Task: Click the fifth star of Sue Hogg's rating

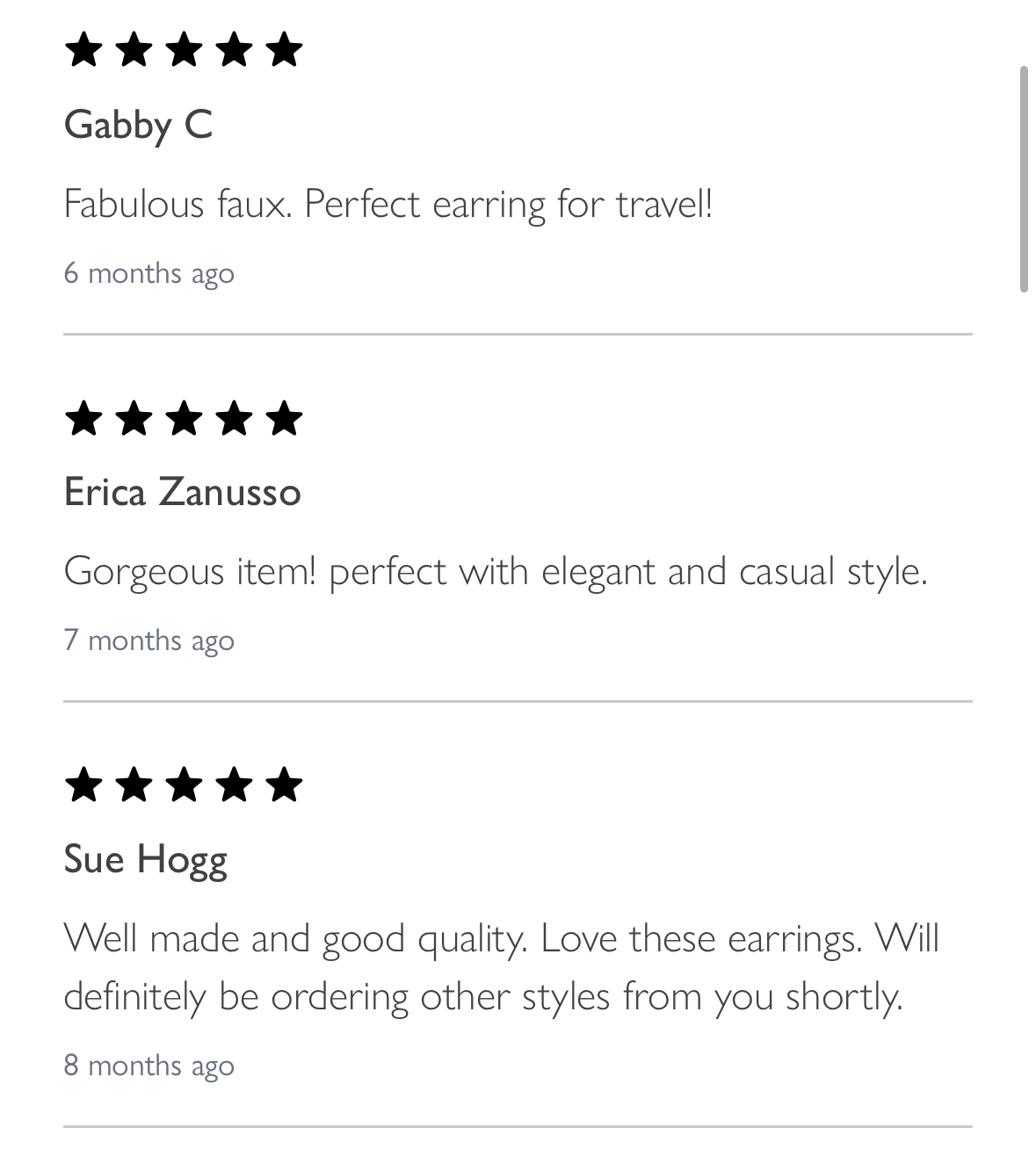Action: click(284, 785)
